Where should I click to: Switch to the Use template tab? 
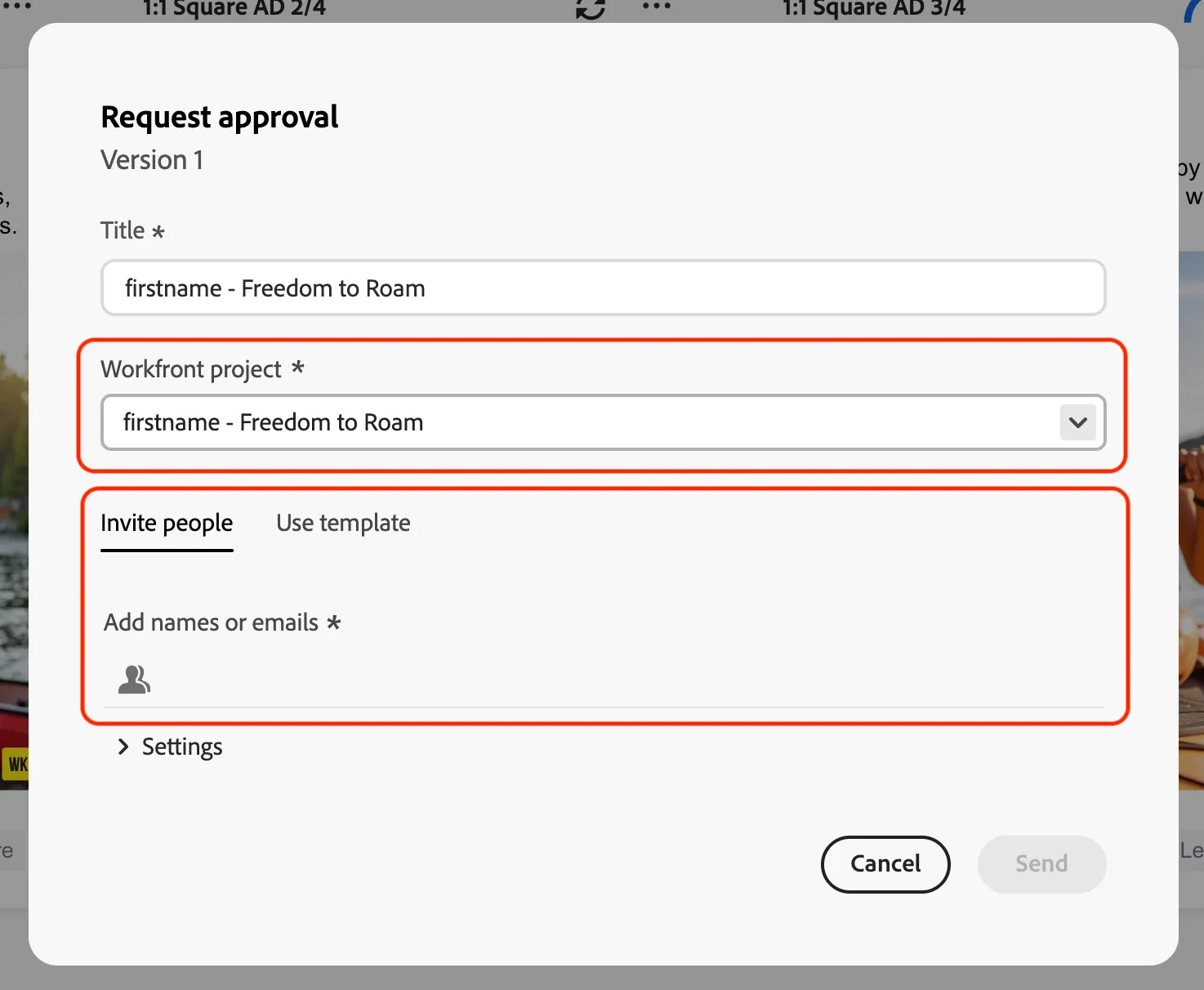click(343, 523)
